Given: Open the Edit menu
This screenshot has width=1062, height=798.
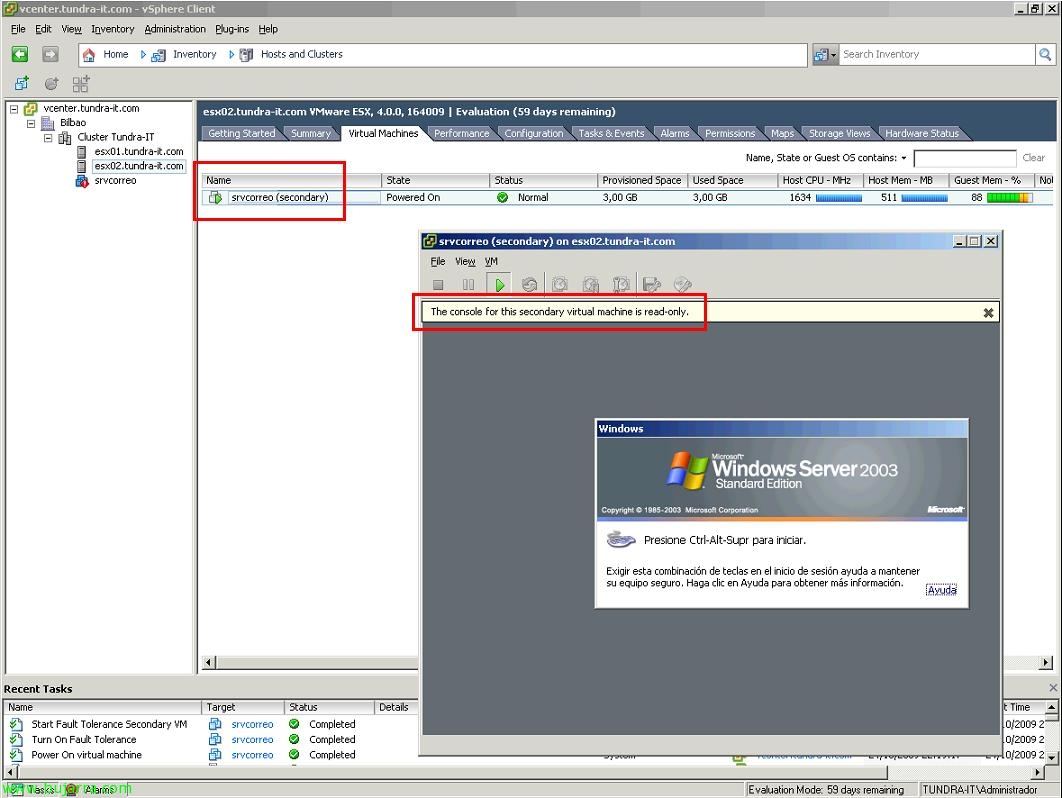Looking at the screenshot, I should coord(43,29).
